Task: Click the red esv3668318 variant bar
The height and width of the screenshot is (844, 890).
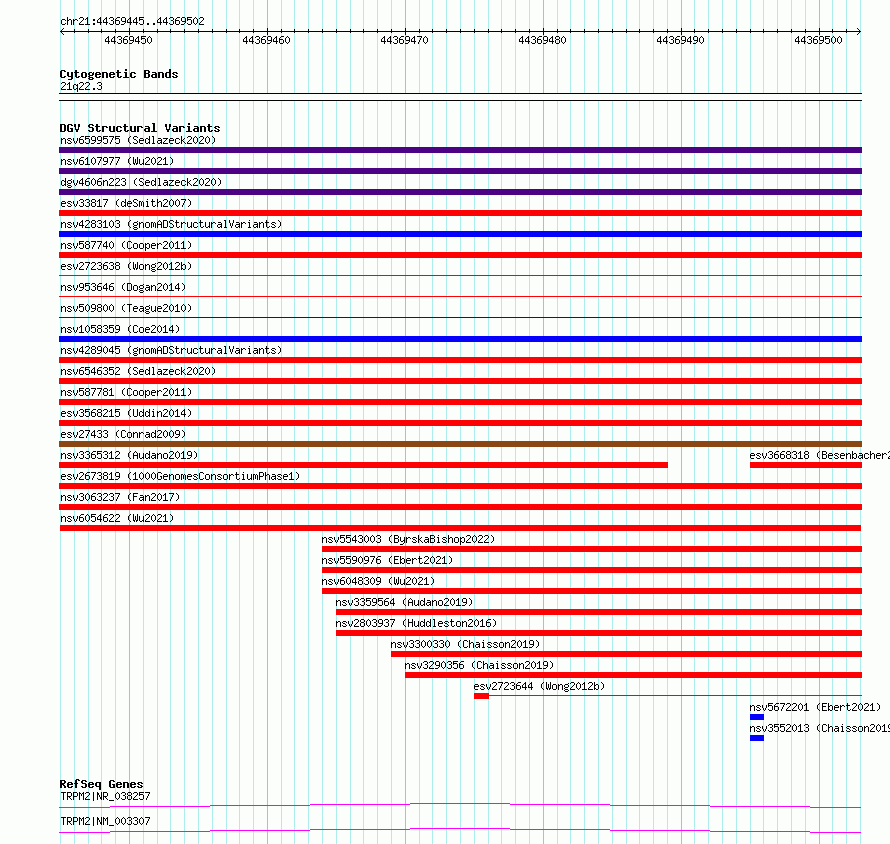Action: (806, 465)
